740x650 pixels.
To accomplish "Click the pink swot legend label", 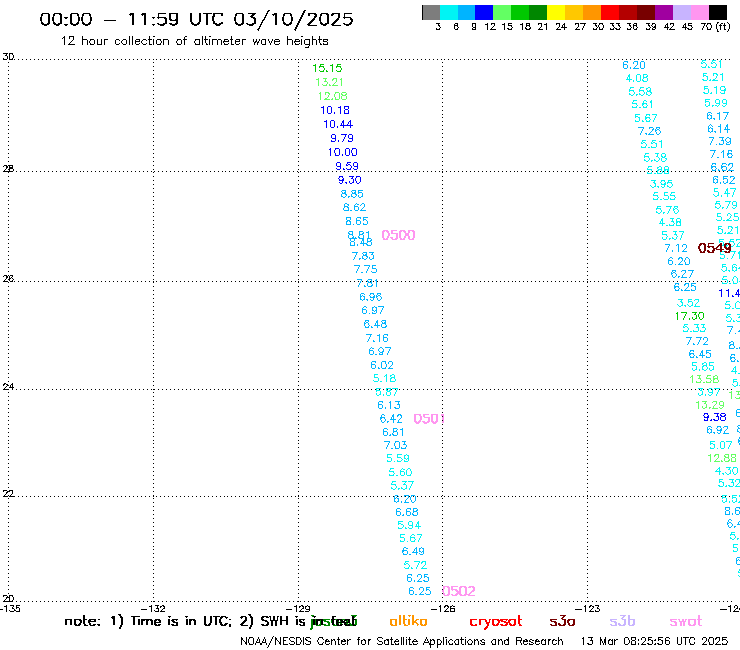I will click(x=686, y=622).
